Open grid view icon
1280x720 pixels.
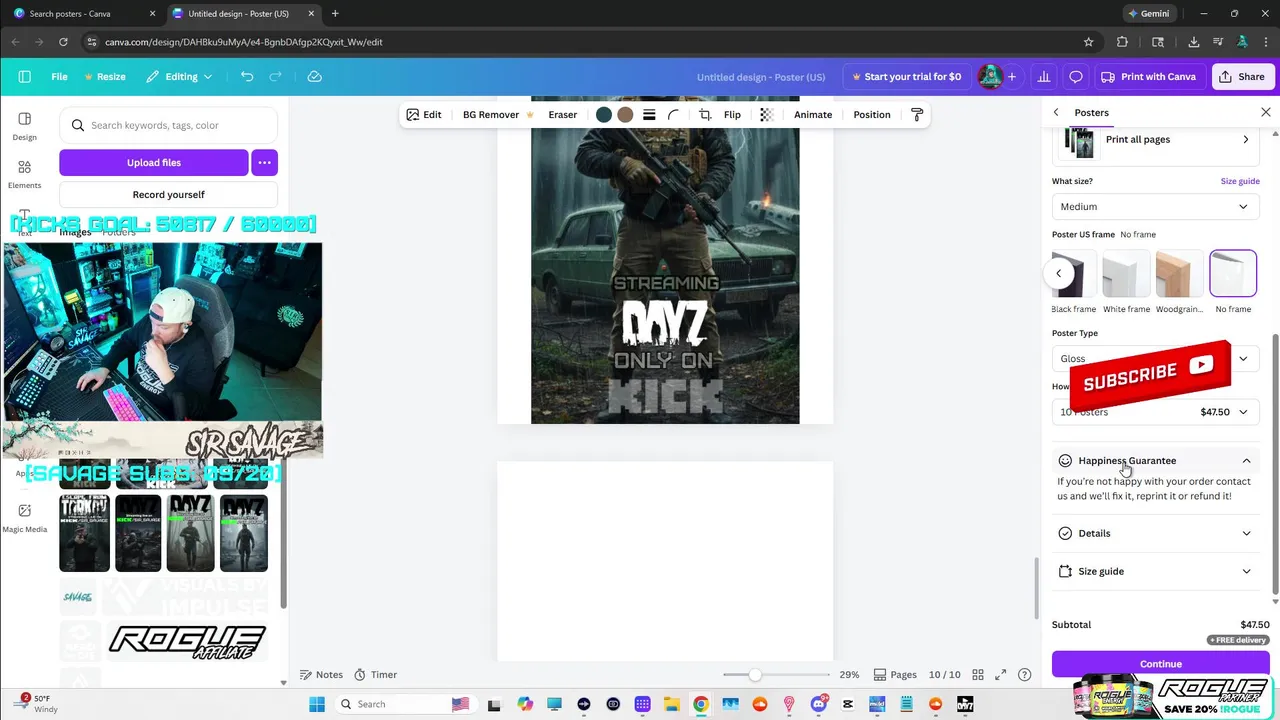978,675
